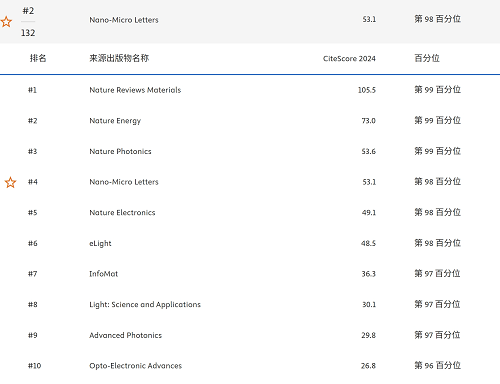Open the eLight source
Image resolution: width=500 pixels, height=384 pixels.
pos(100,243)
